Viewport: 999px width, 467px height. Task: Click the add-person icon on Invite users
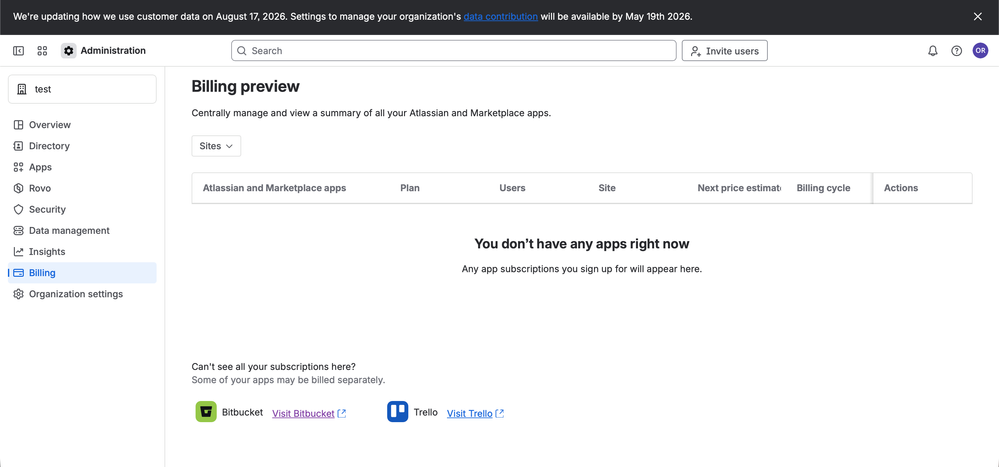pyautogui.click(x=696, y=51)
